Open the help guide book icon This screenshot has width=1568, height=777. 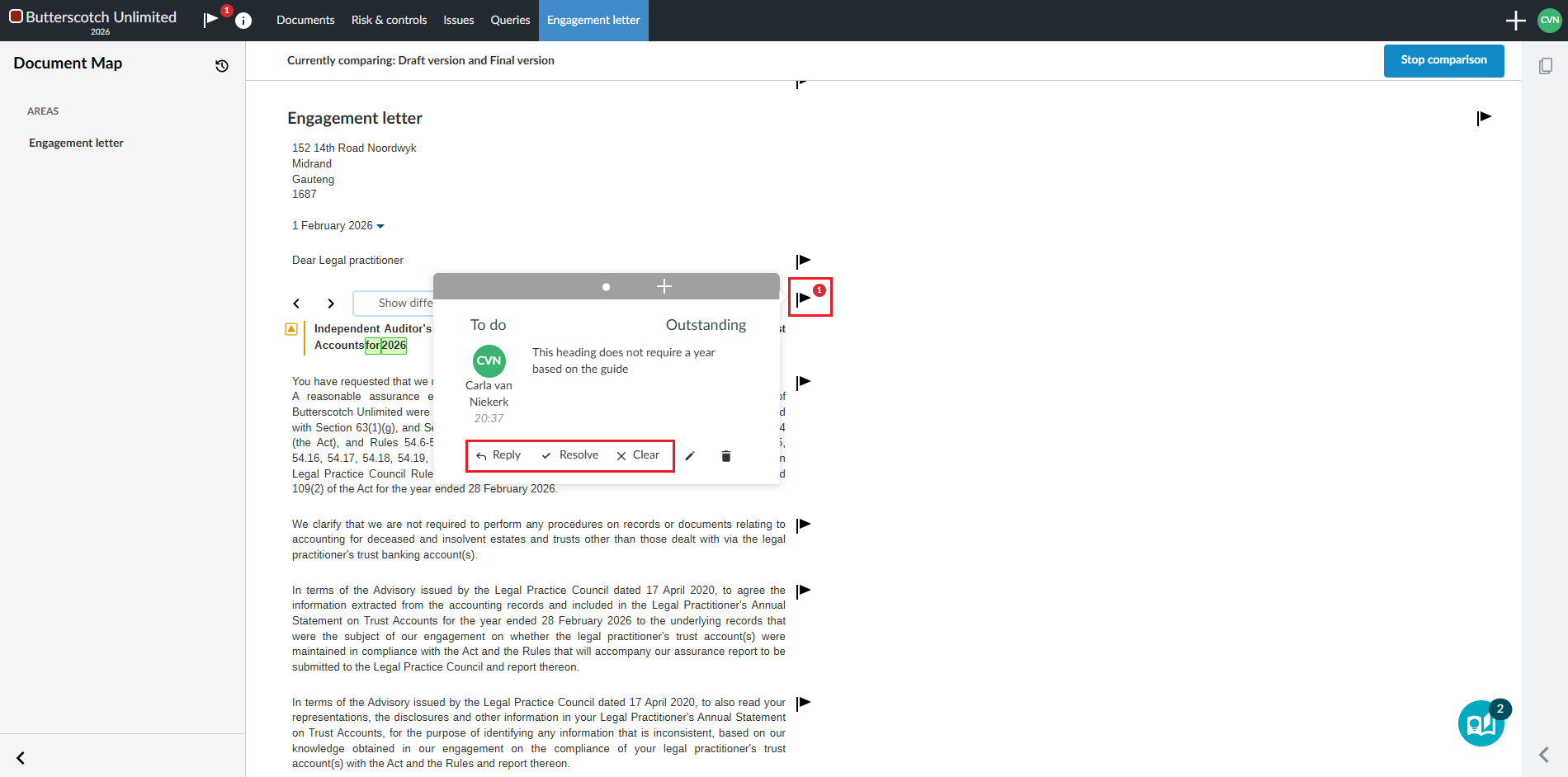coord(1481,723)
